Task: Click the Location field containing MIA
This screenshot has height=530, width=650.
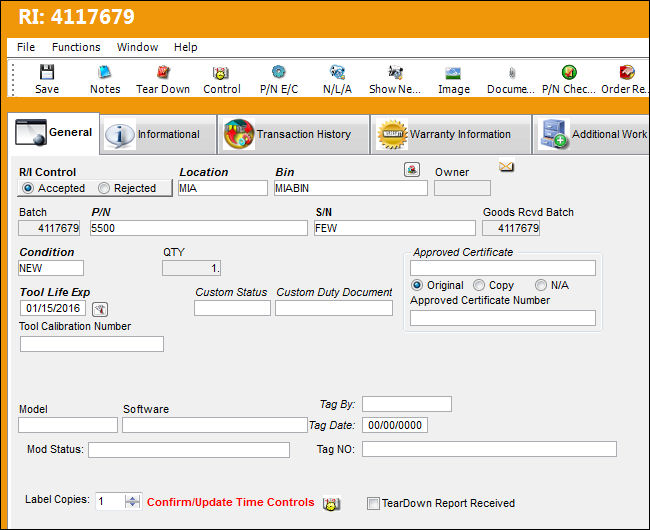Action: tap(223, 188)
